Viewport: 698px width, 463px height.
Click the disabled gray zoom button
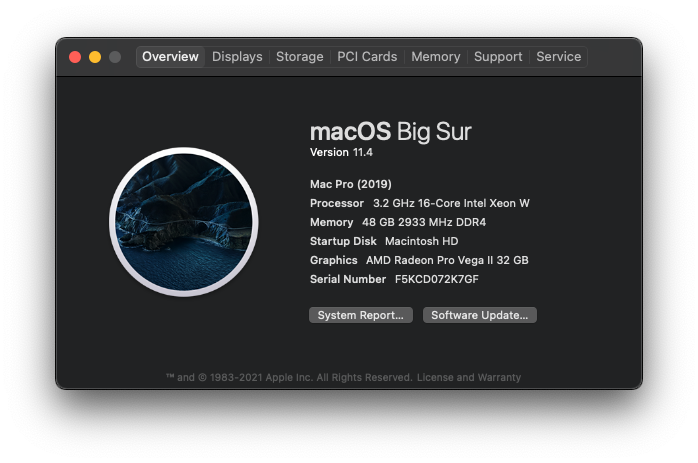tap(115, 57)
